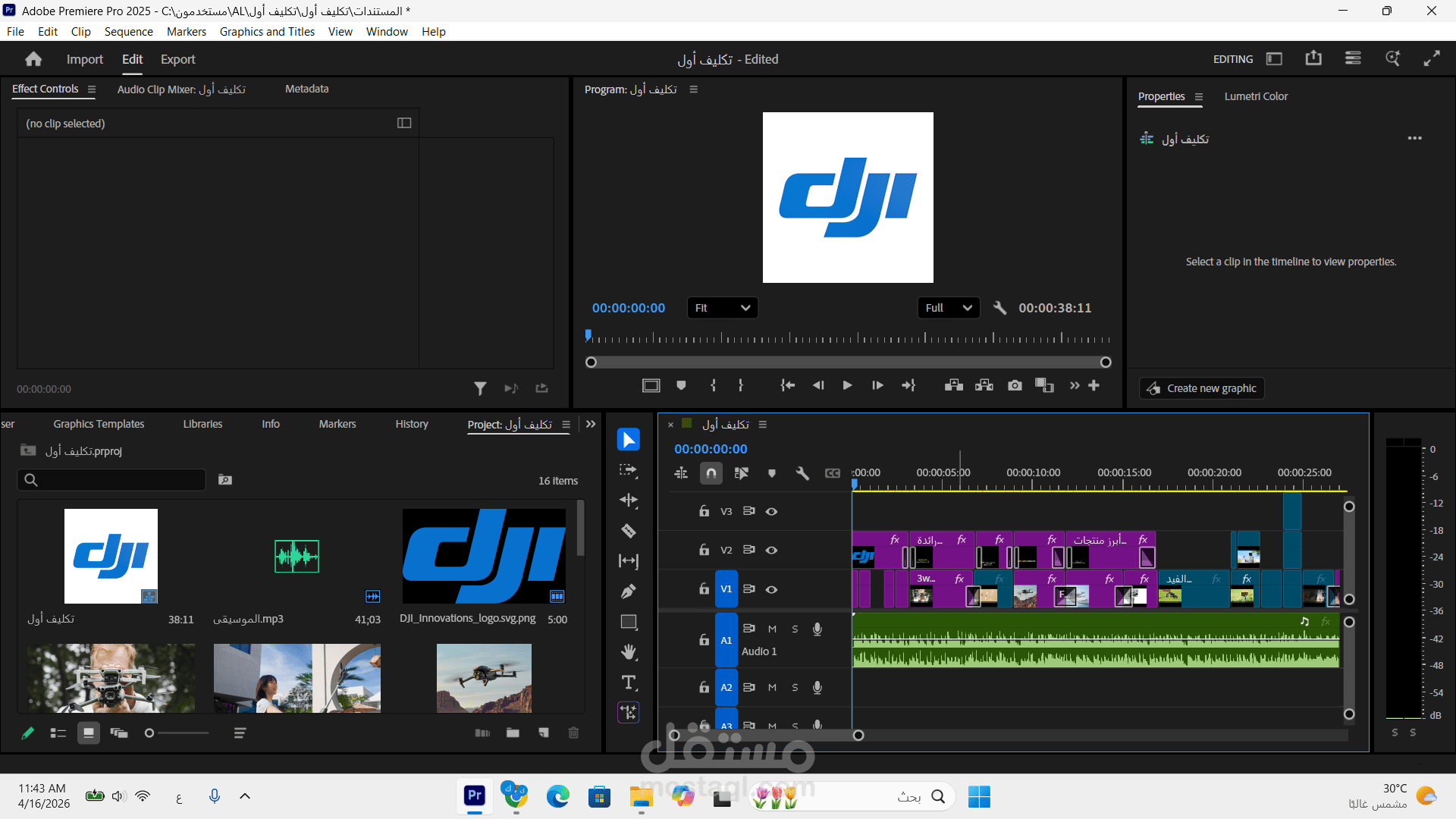Select the Pen tool
Image resolution: width=1456 pixels, height=819 pixels.
pyautogui.click(x=629, y=591)
